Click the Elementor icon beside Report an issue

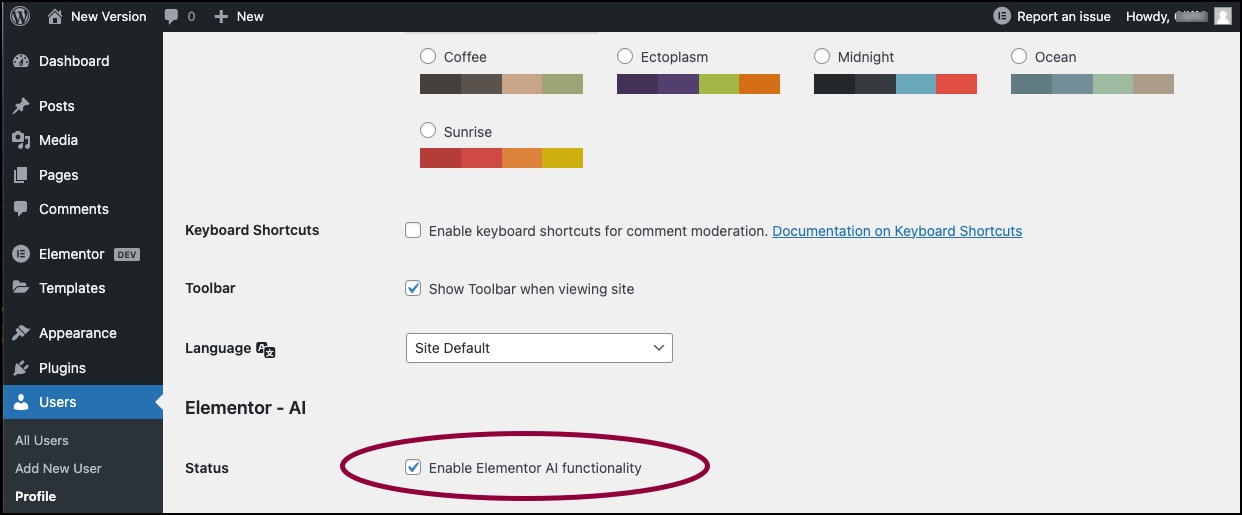tap(1002, 16)
